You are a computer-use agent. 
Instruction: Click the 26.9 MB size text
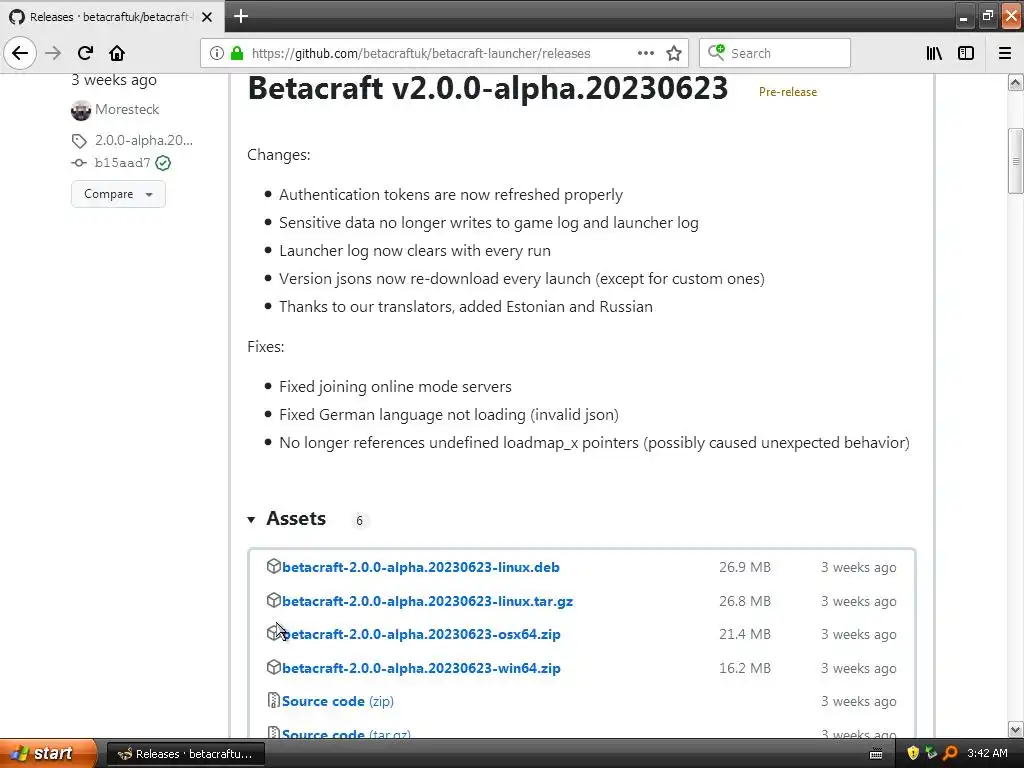[x=744, y=568]
